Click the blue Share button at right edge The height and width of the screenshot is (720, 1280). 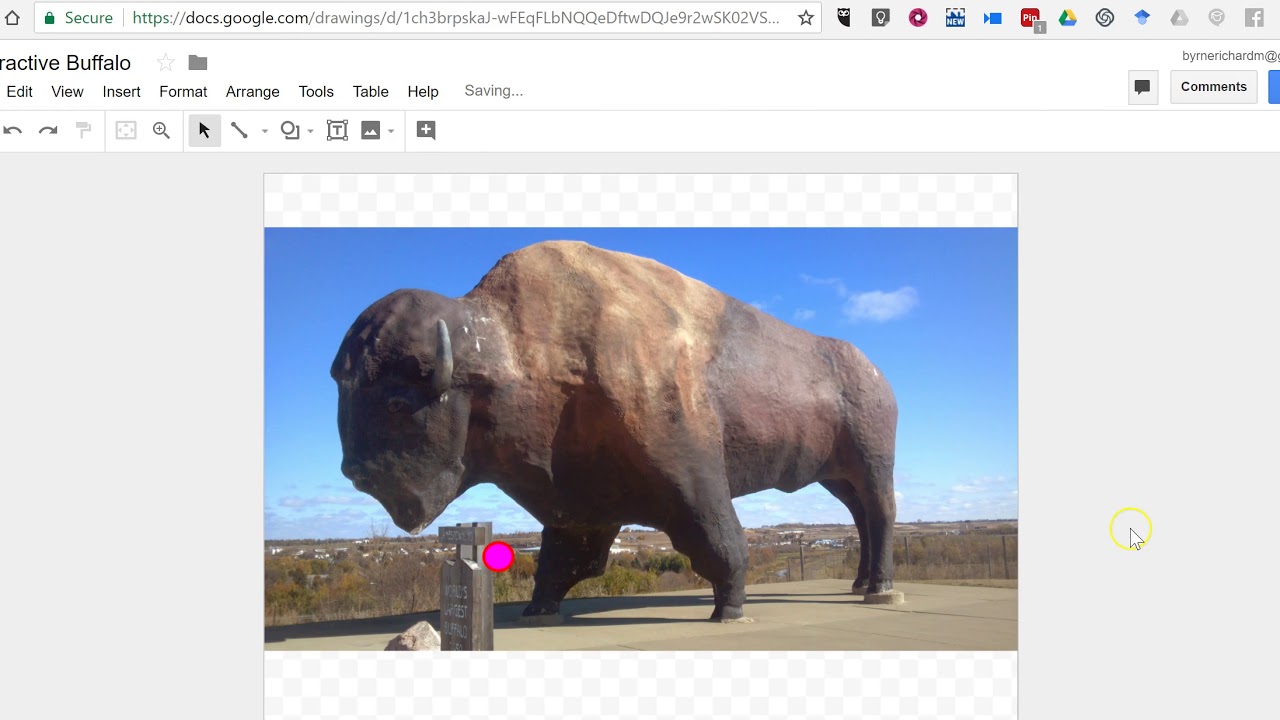pos(1275,87)
